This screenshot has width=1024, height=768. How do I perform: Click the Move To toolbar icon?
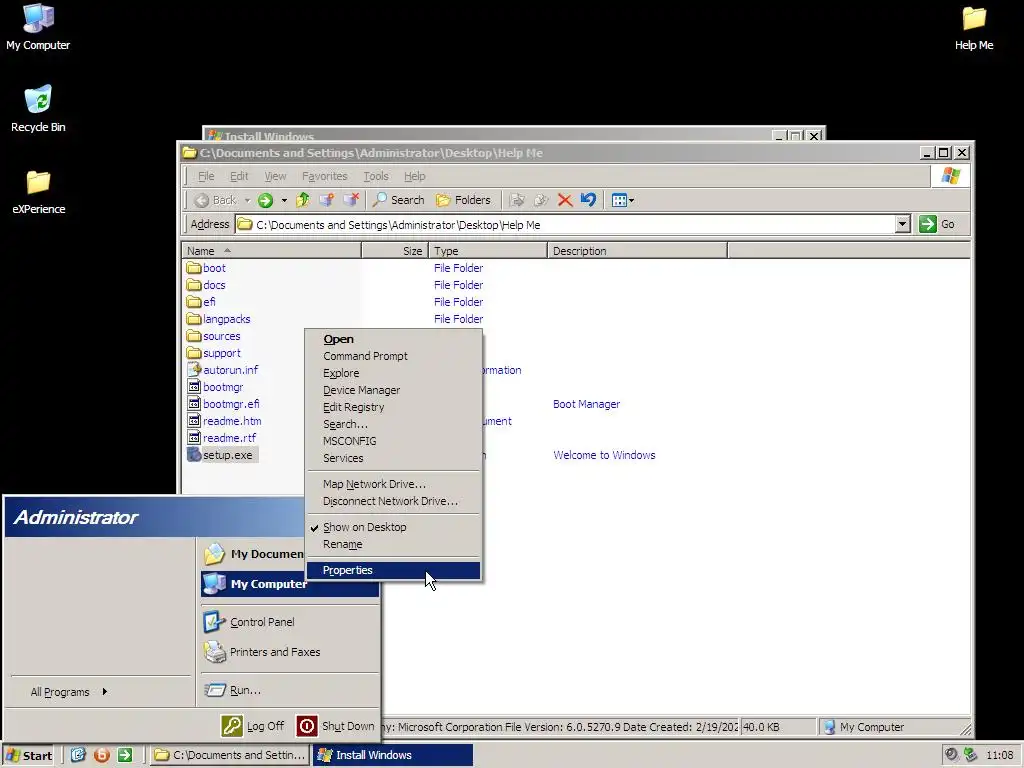[517, 200]
